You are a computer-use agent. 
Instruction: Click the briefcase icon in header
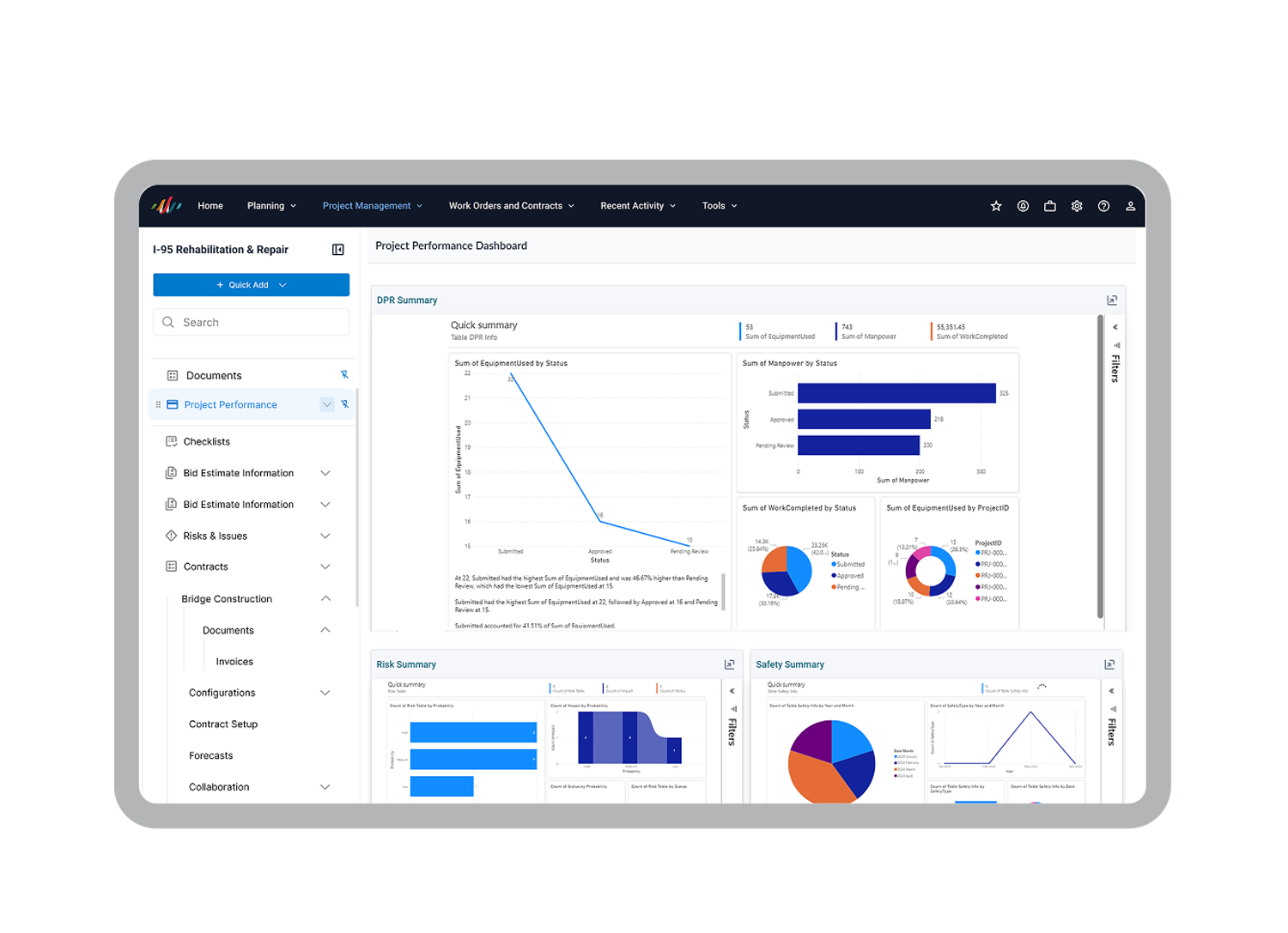coord(1049,206)
